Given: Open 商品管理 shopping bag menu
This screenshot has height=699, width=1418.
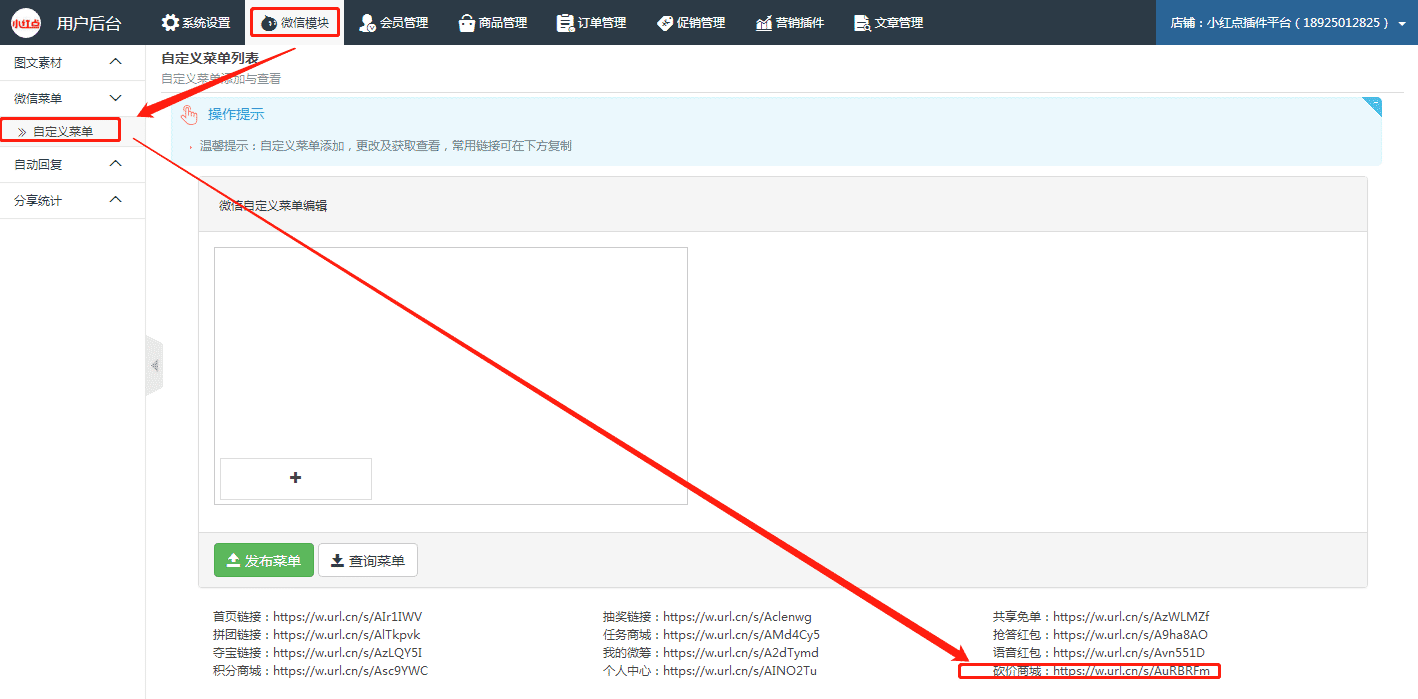Looking at the screenshot, I should 492,22.
